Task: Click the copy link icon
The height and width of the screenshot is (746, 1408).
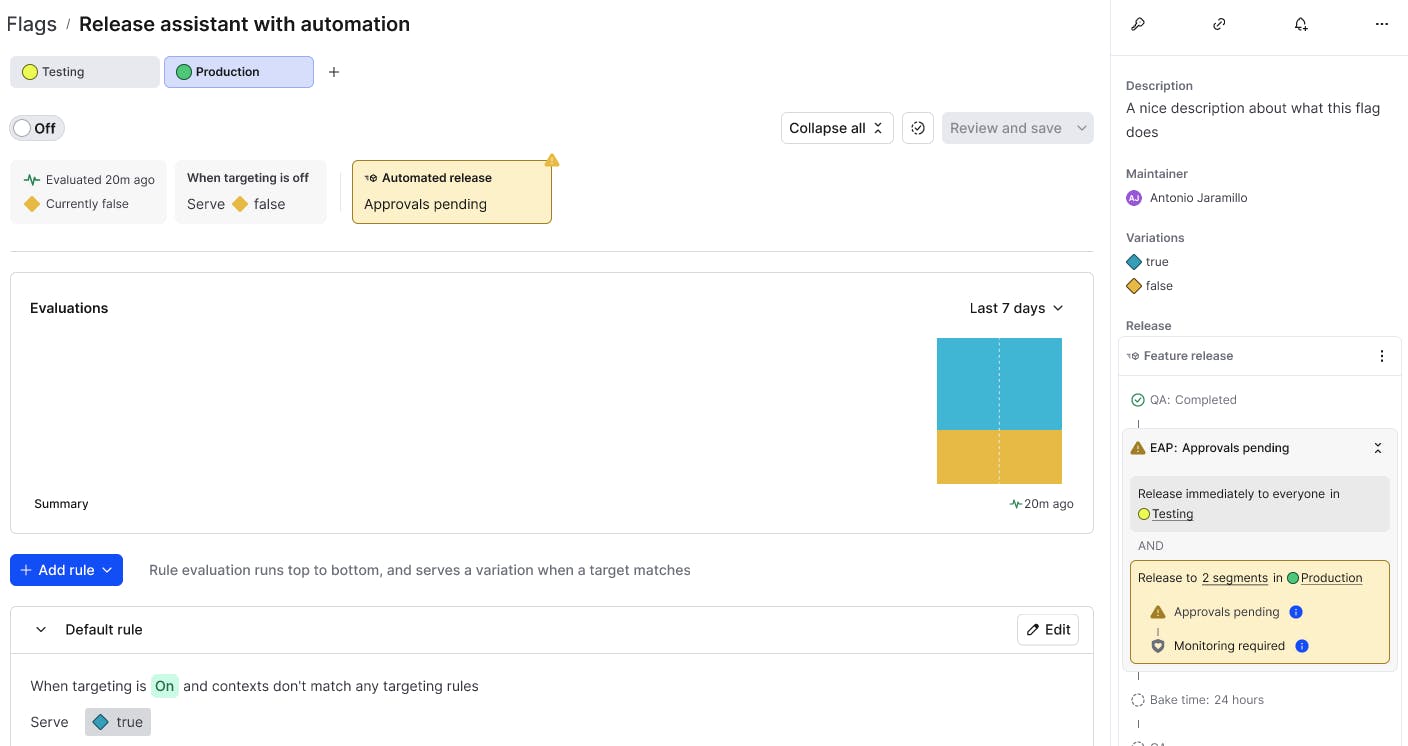Action: pos(1219,24)
